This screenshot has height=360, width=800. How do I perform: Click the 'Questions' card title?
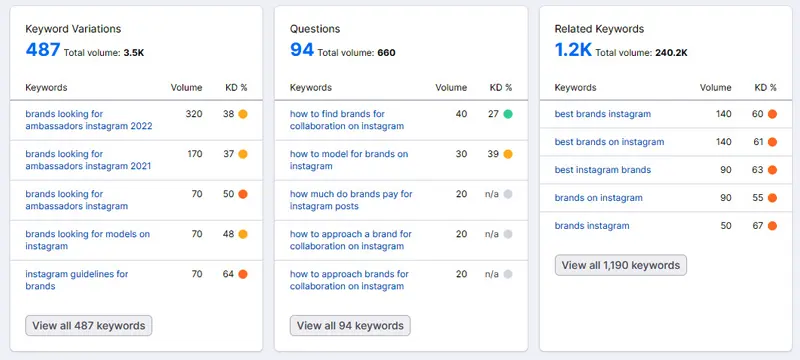[x=315, y=29]
